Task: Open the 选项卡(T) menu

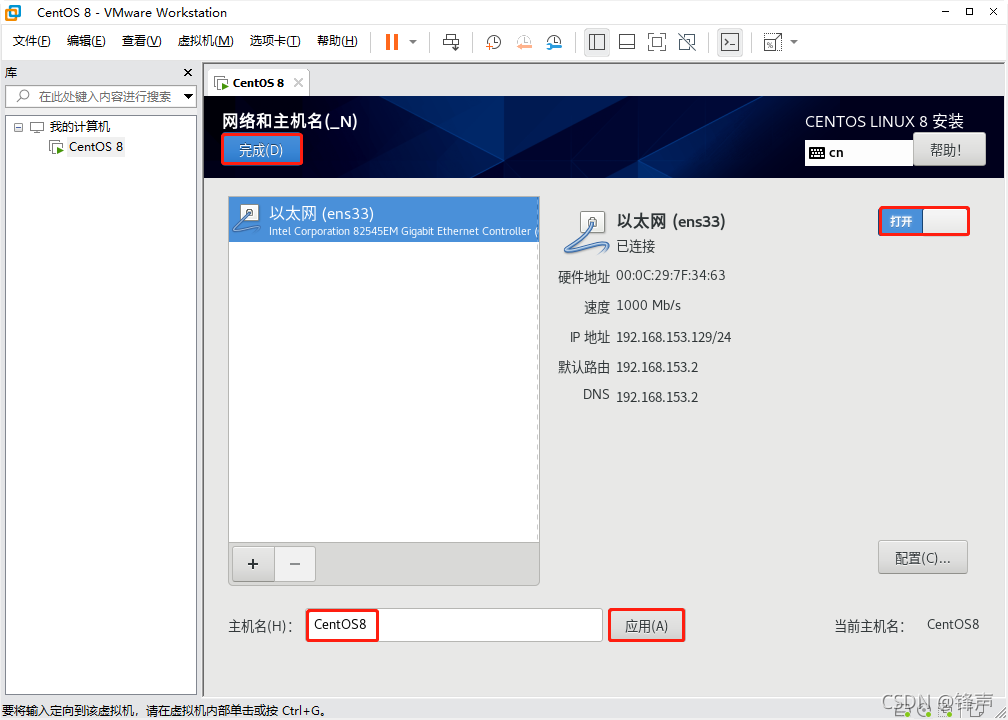Action: 275,41
